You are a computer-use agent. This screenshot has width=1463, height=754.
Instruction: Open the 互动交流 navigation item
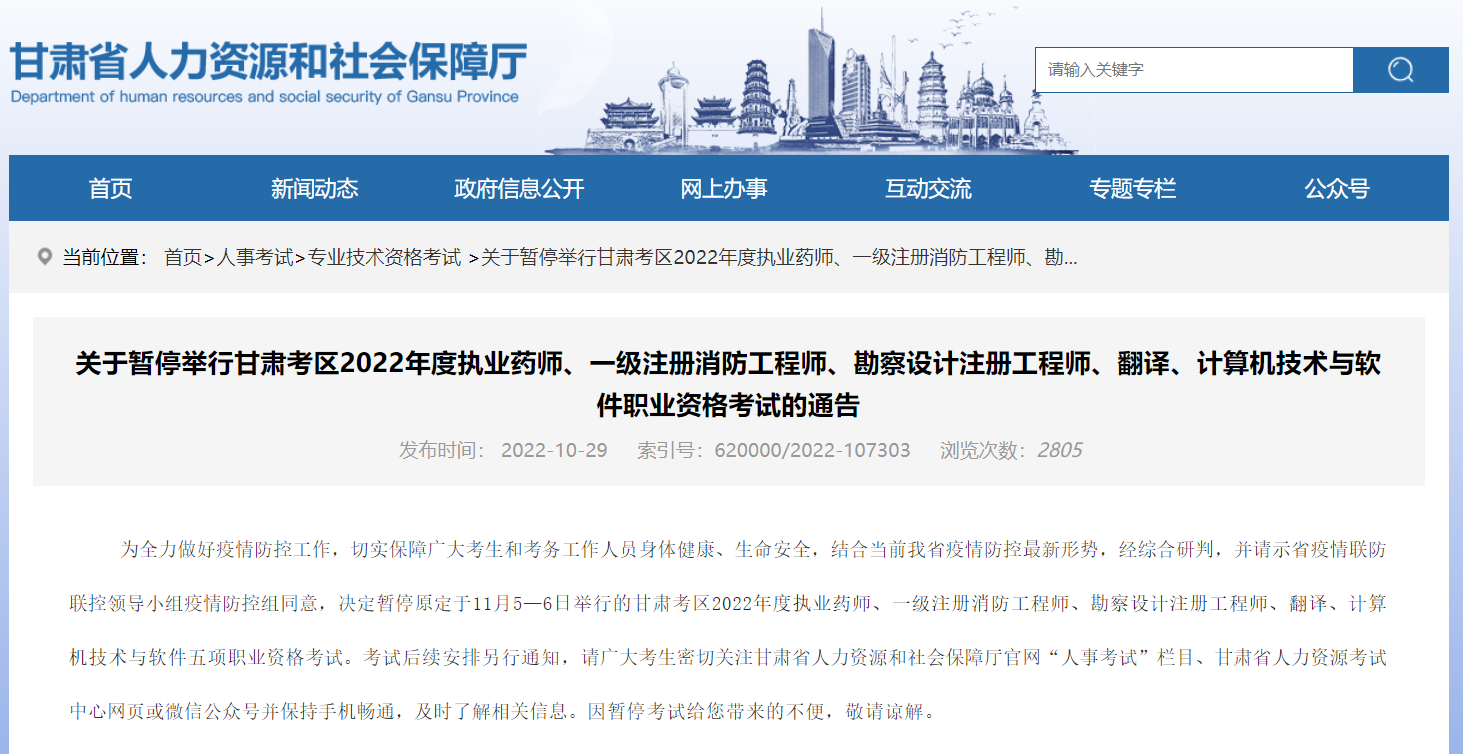(x=928, y=188)
